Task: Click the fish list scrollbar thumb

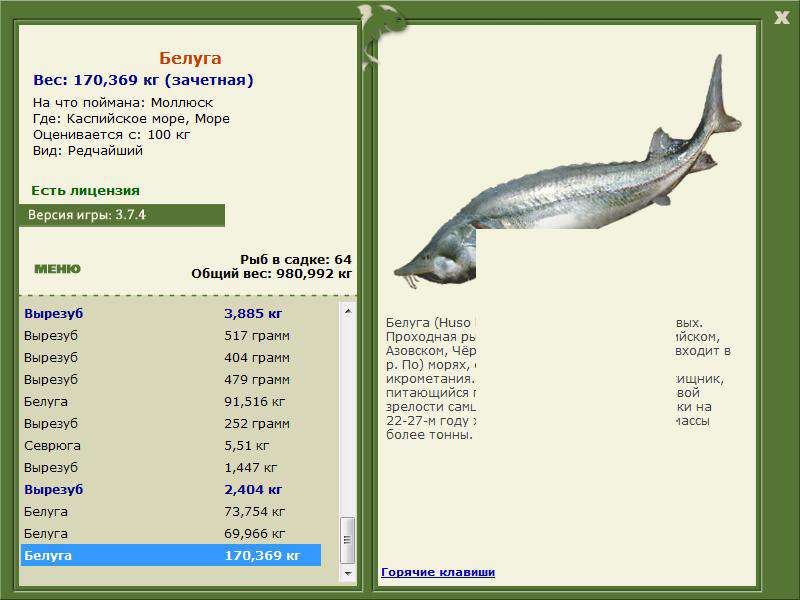Action: (347, 540)
